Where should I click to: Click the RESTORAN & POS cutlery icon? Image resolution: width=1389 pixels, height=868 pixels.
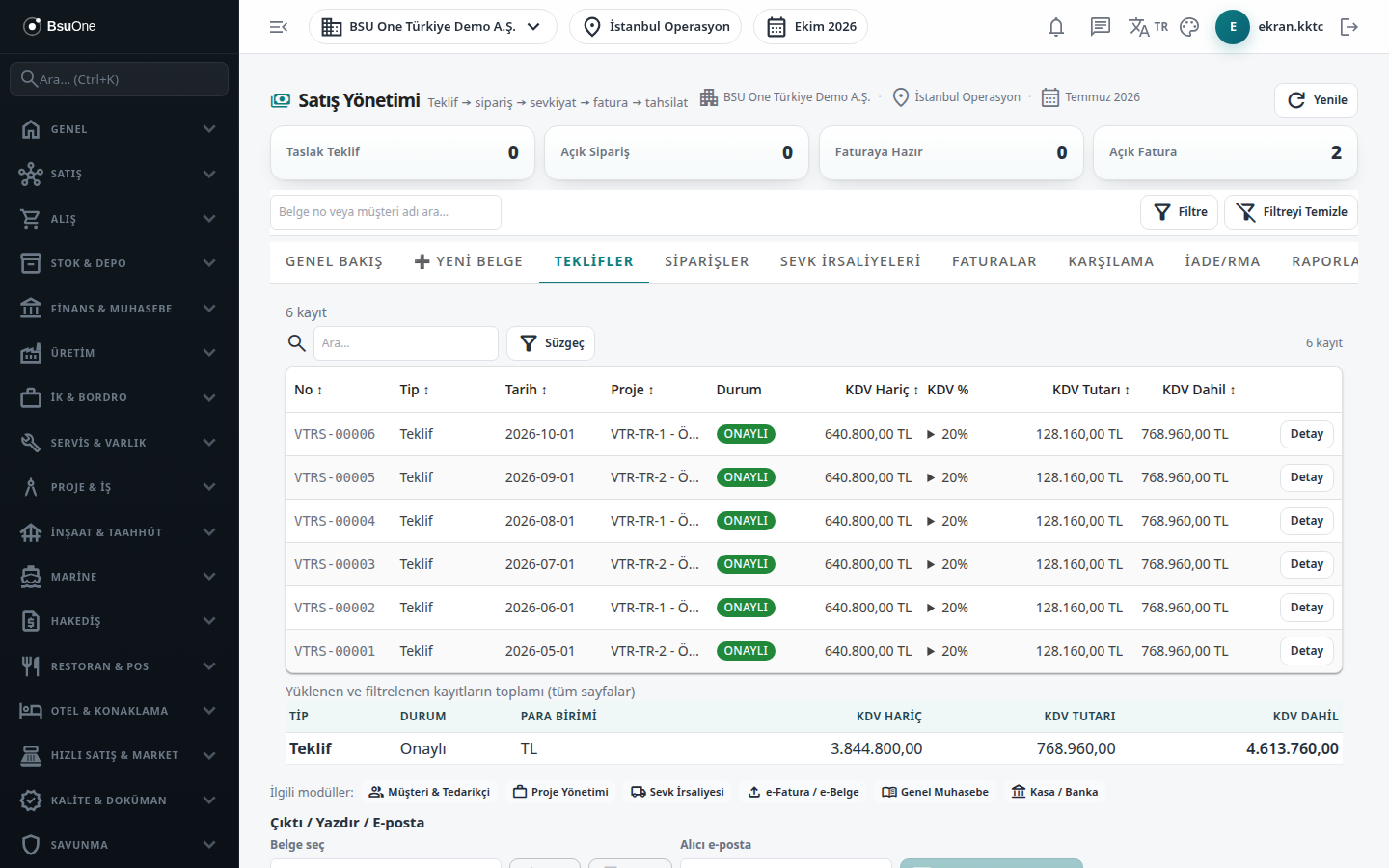[x=31, y=666]
